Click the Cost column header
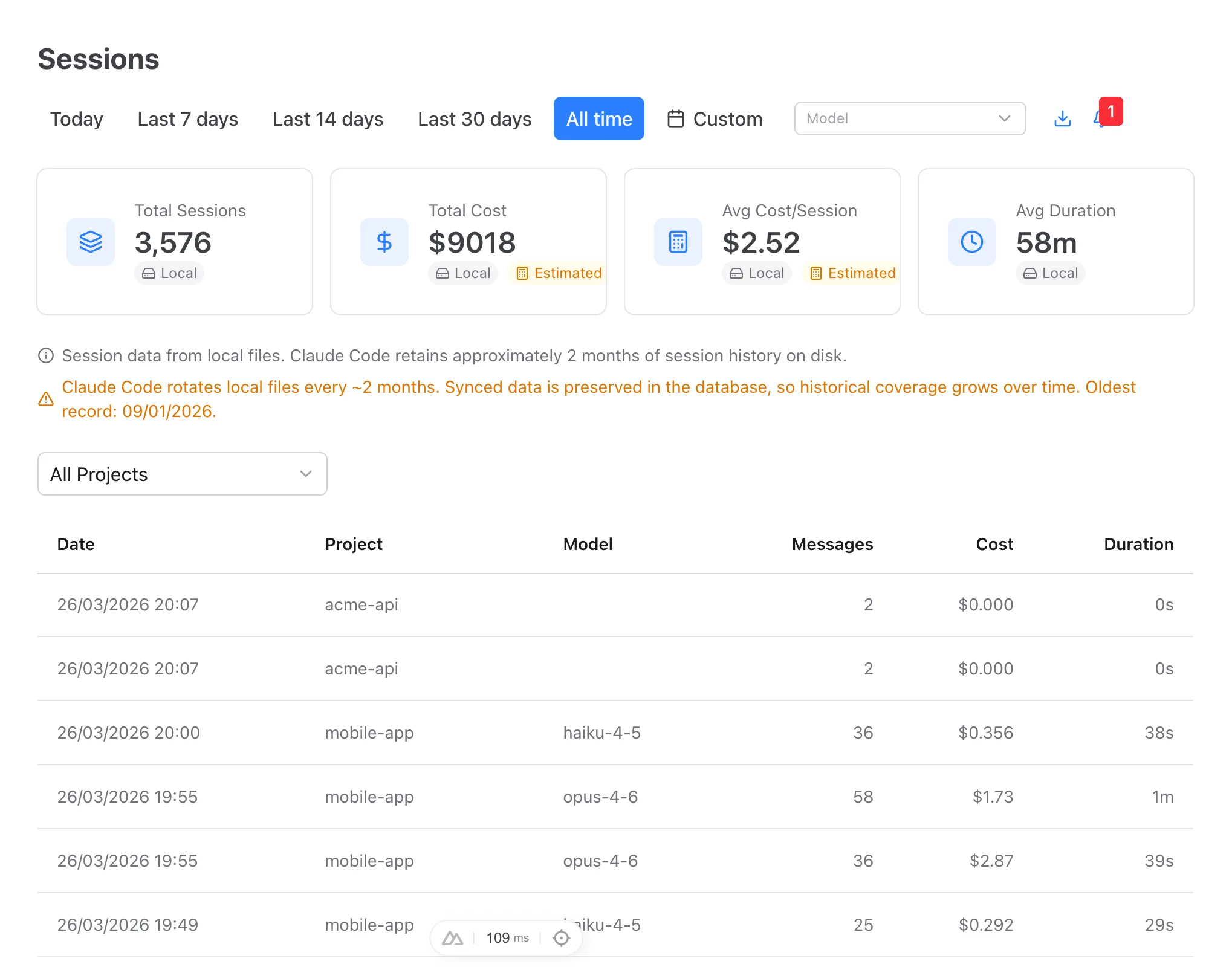This screenshot has height=967, width=1232. [994, 544]
